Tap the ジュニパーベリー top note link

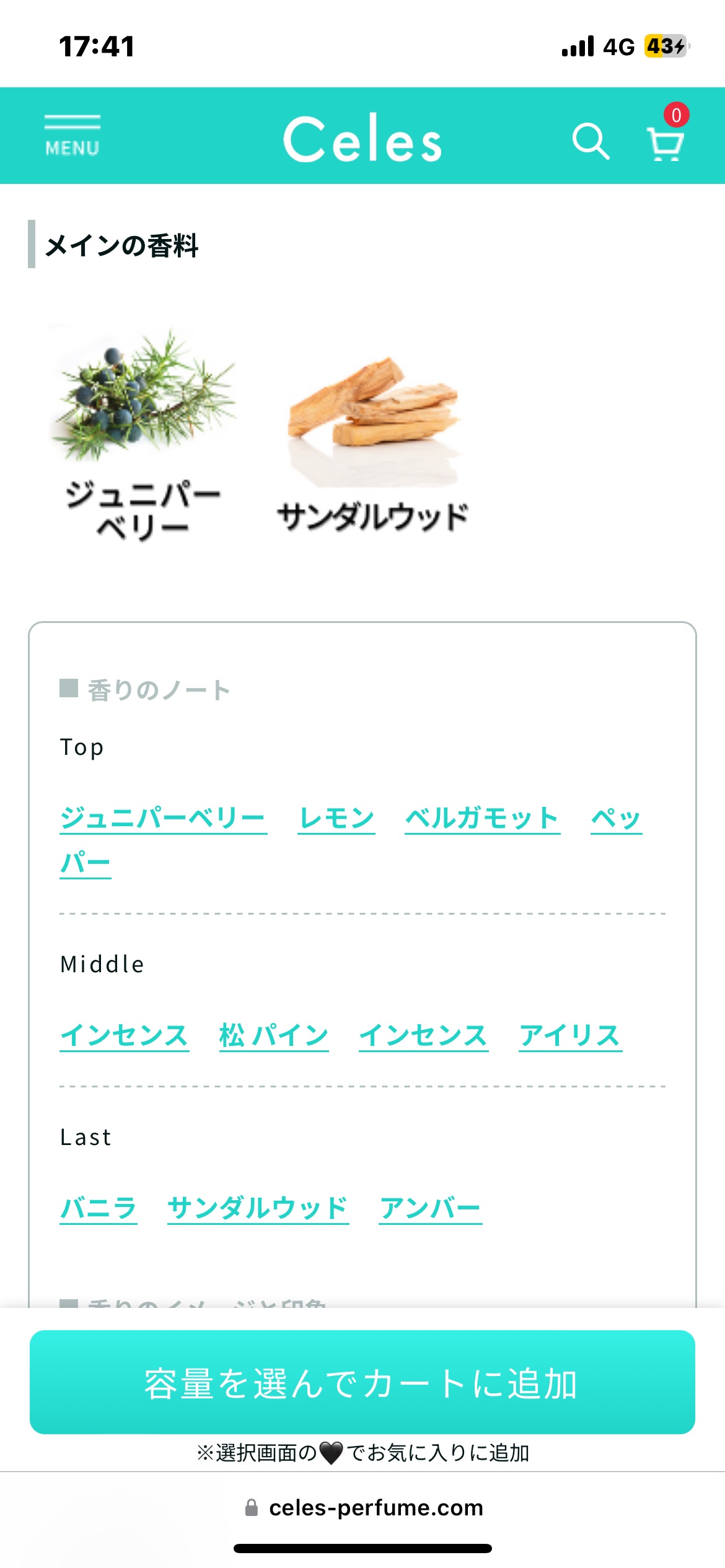click(x=163, y=818)
